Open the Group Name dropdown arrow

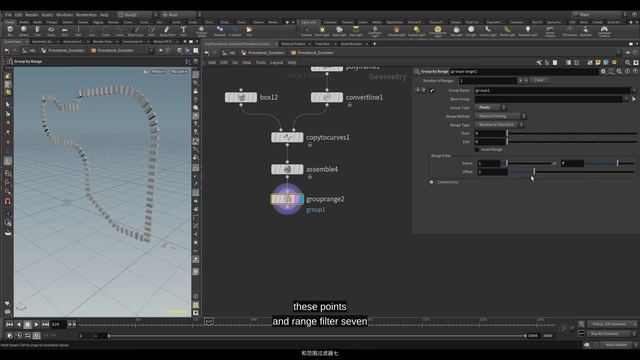coord(634,90)
